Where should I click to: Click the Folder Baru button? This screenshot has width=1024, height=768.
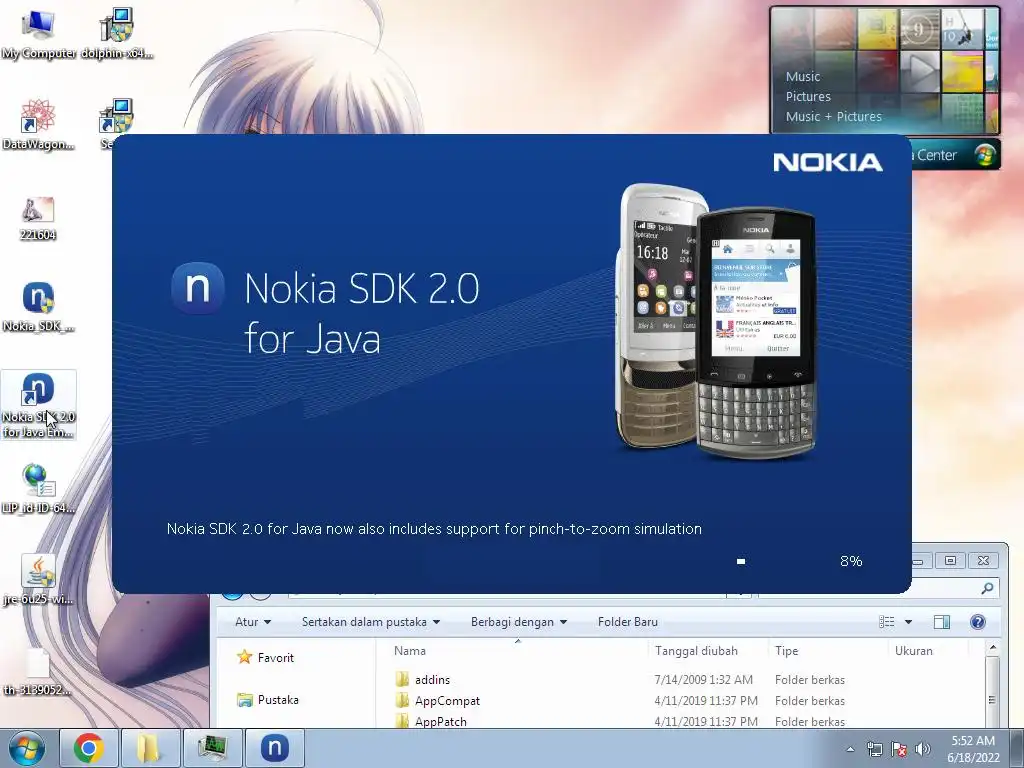point(628,622)
